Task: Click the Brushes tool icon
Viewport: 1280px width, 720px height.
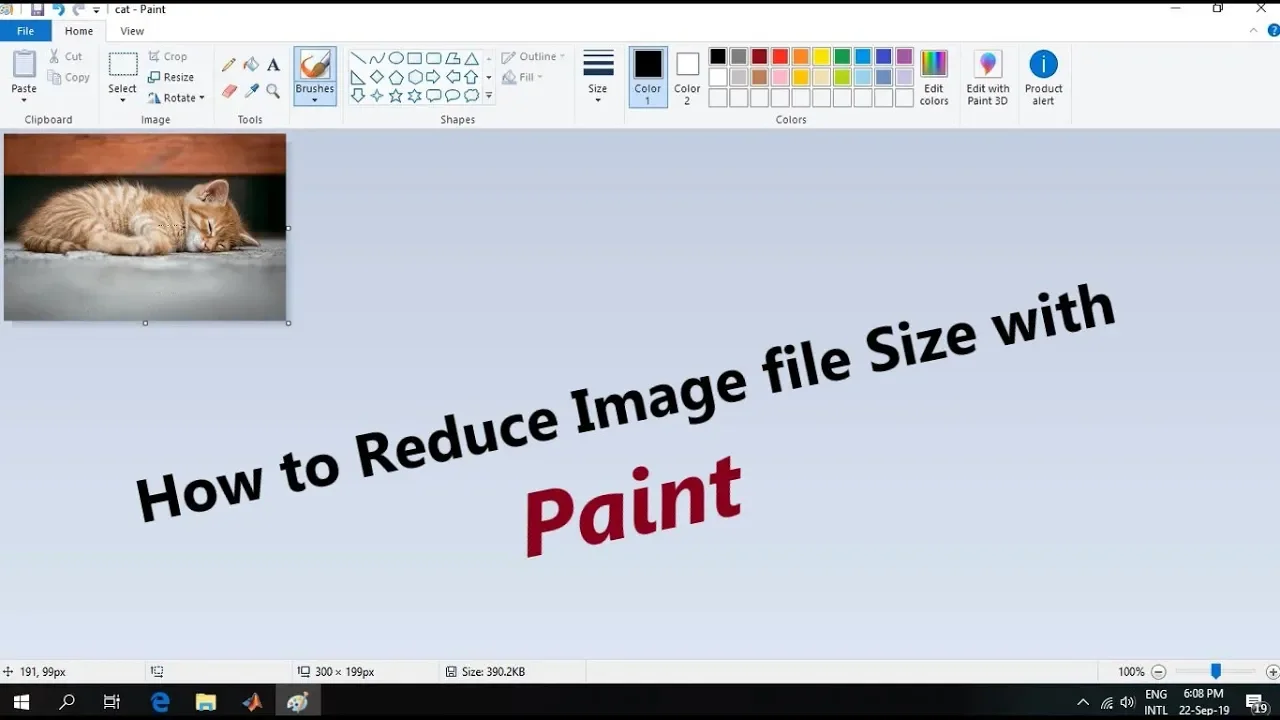Action: click(315, 66)
